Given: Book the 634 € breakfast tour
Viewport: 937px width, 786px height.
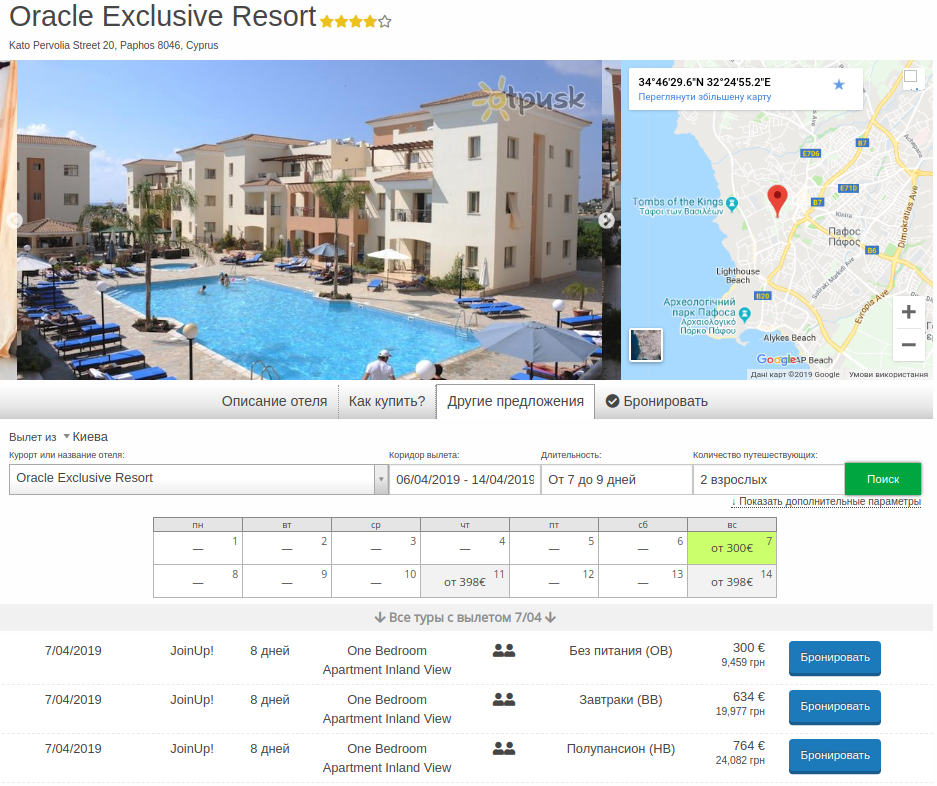Looking at the screenshot, I should tap(835, 707).
